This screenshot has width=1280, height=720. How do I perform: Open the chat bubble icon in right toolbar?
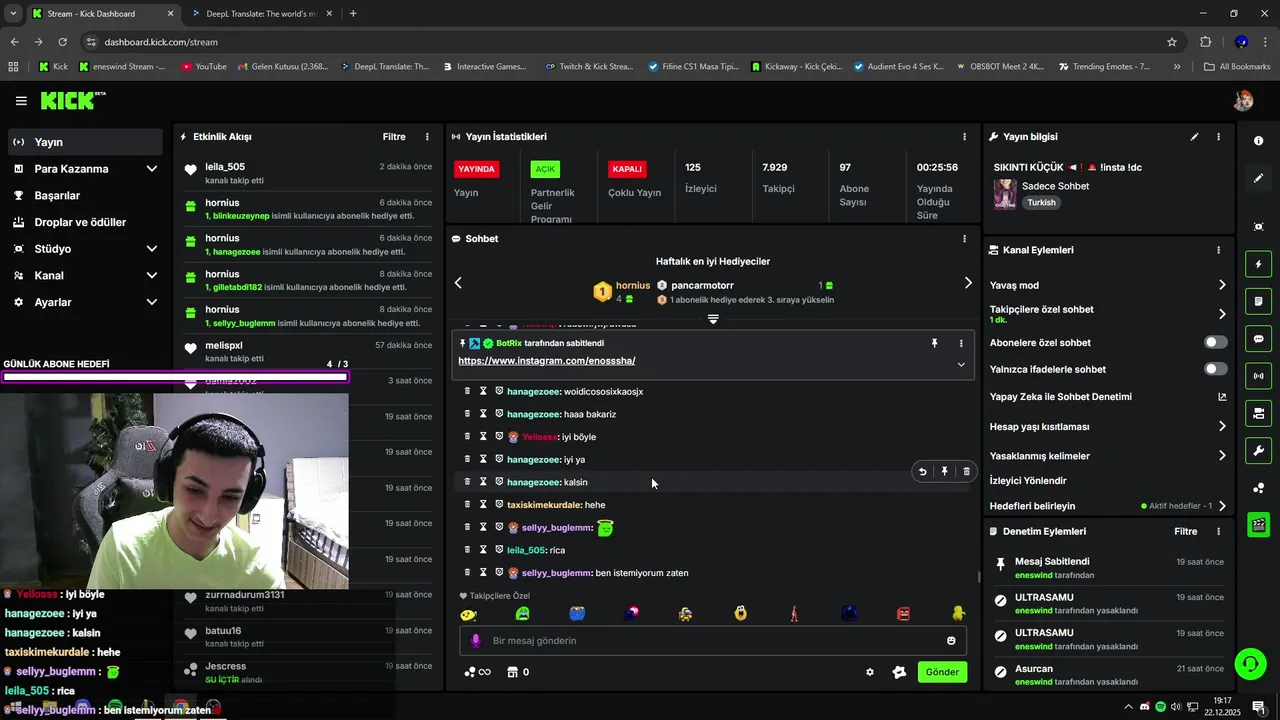[x=1258, y=339]
